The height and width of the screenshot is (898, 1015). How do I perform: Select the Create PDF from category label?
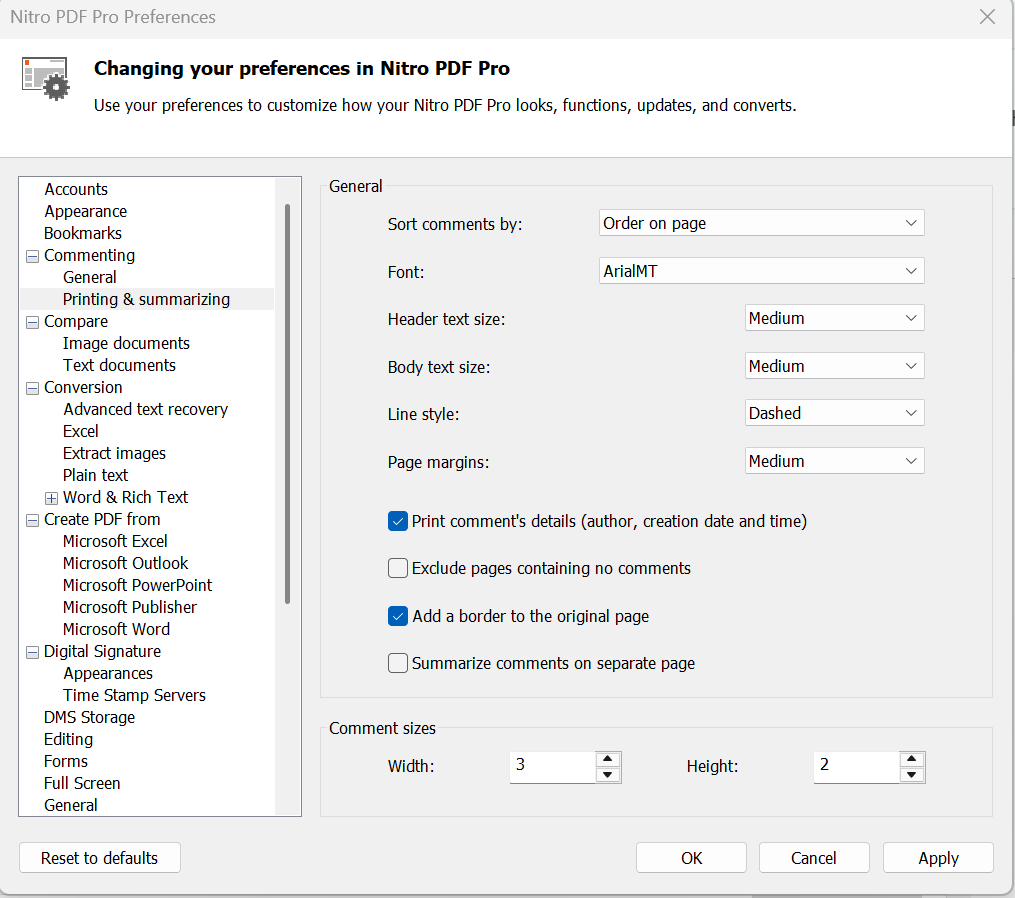tap(102, 519)
